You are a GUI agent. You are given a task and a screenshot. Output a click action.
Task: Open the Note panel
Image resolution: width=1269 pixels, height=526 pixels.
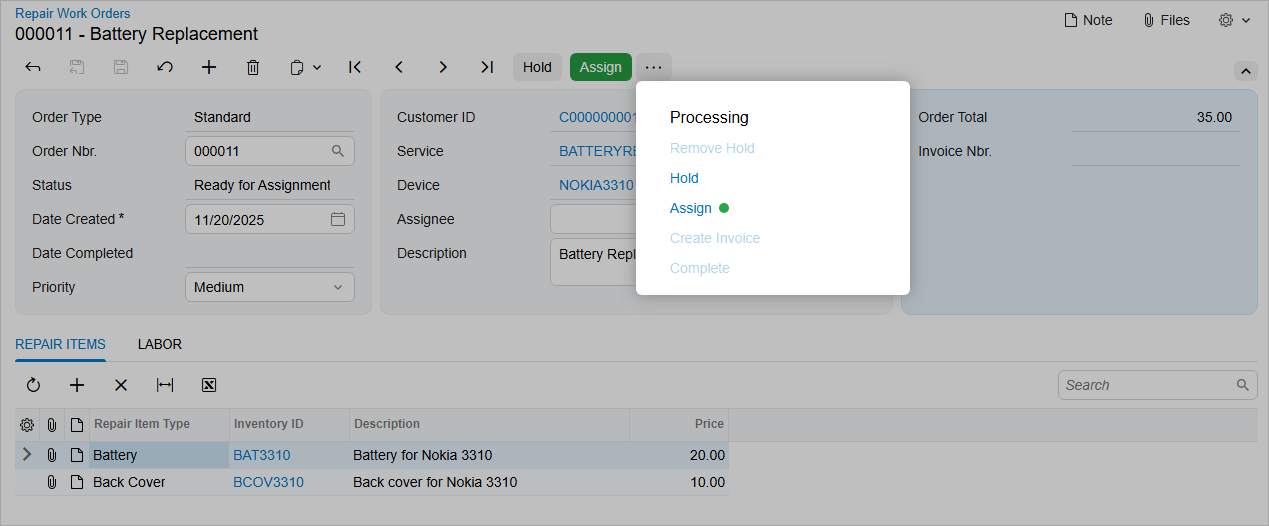pyautogui.click(x=1088, y=20)
